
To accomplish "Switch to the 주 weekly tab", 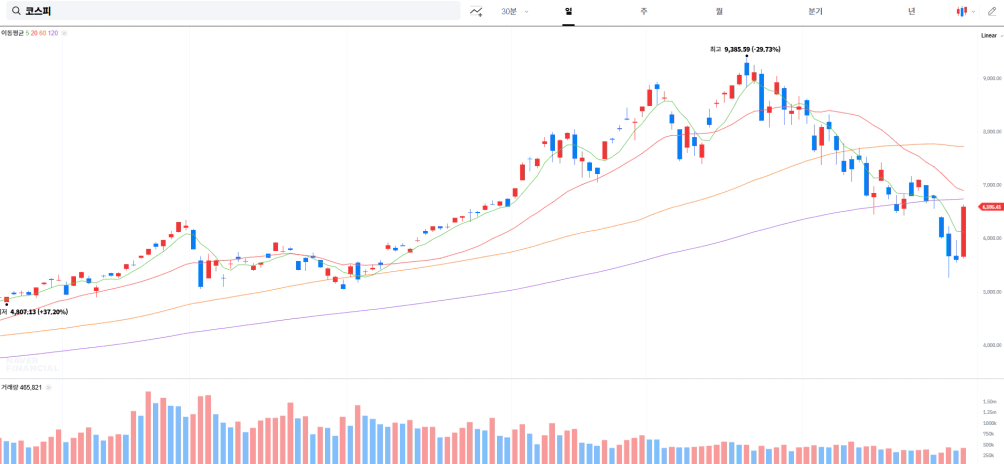I will [644, 11].
